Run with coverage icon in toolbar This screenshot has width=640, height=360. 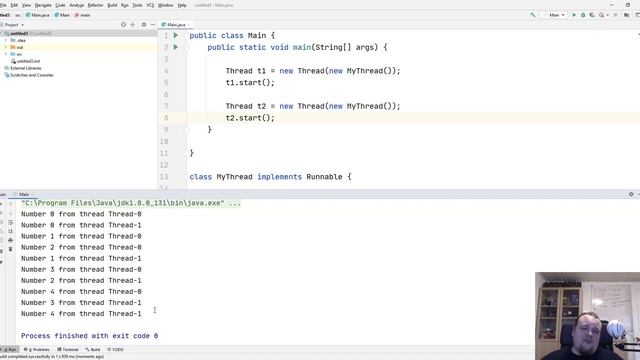592,15
